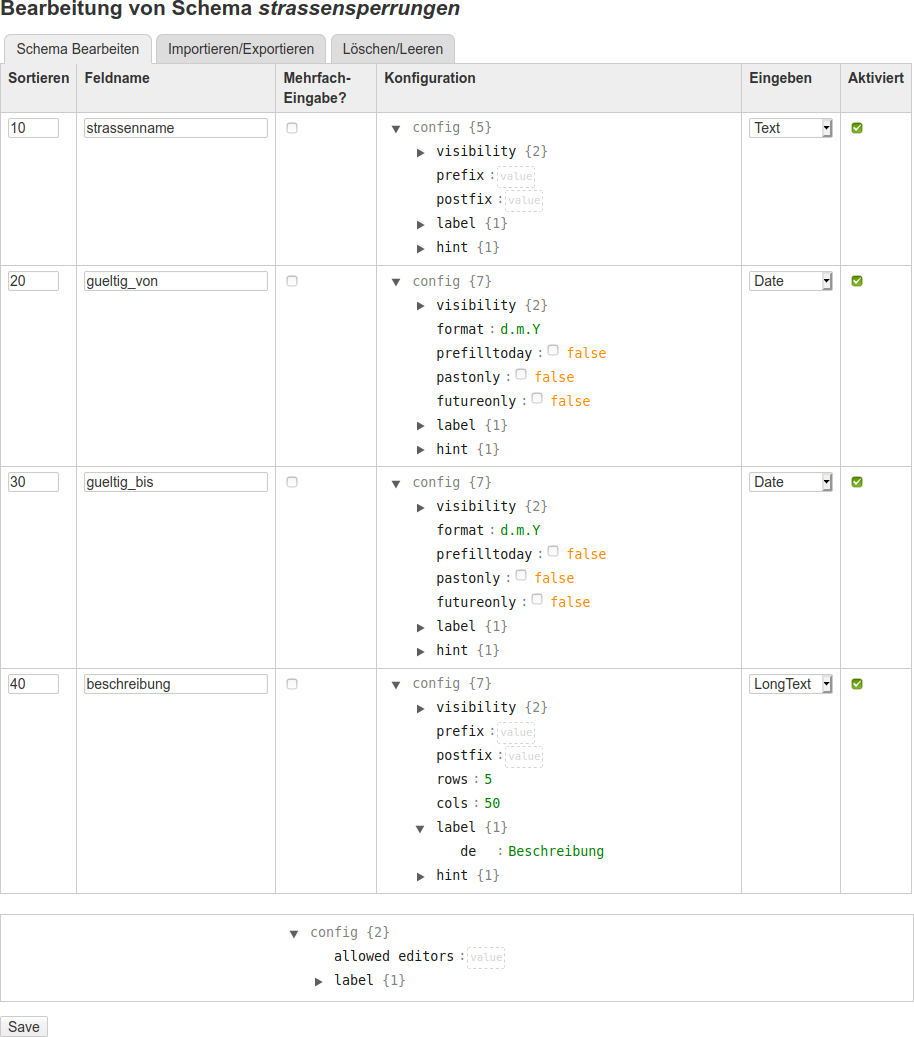
Task: Toggle the Mehrfach-Eingabe checkbox for strassenname
Action: (292, 128)
